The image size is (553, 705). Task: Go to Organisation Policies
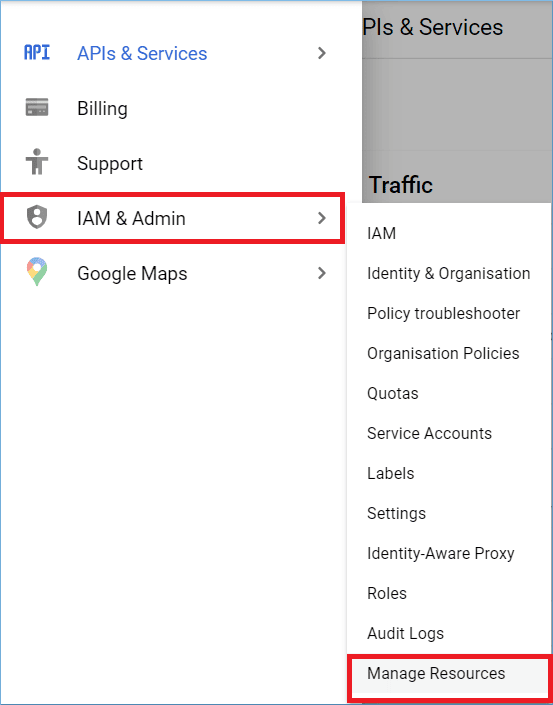pos(443,353)
